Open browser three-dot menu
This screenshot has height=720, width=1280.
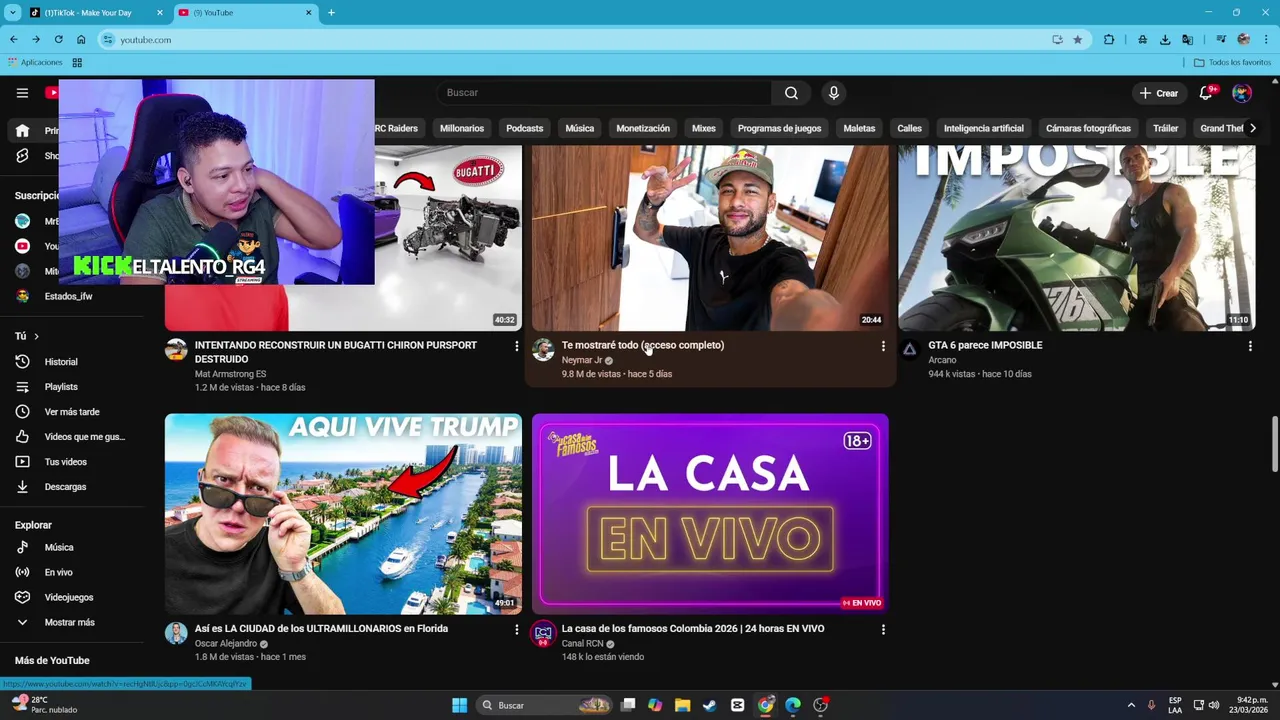coord(1266,40)
